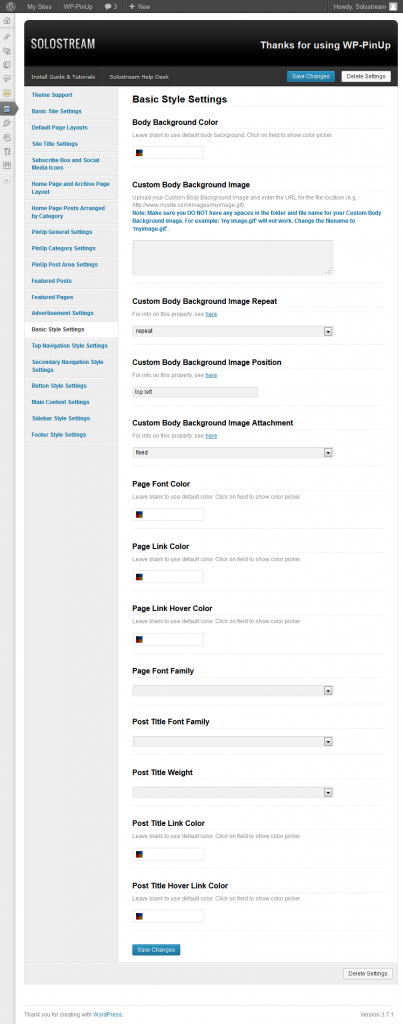Open Plugins icon in admin sidebar
403x1024 pixels.
[7, 123]
